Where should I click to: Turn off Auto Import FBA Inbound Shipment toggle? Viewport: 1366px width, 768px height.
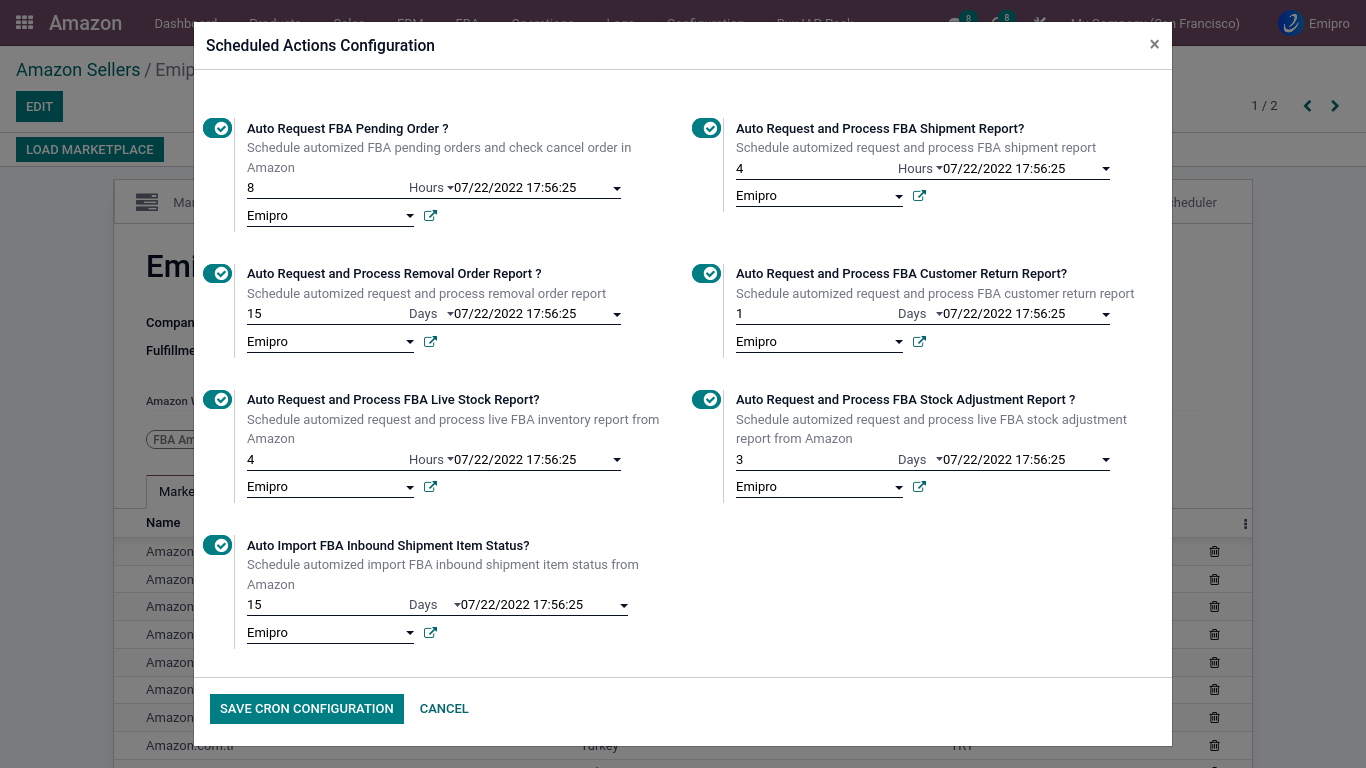[x=217, y=545]
